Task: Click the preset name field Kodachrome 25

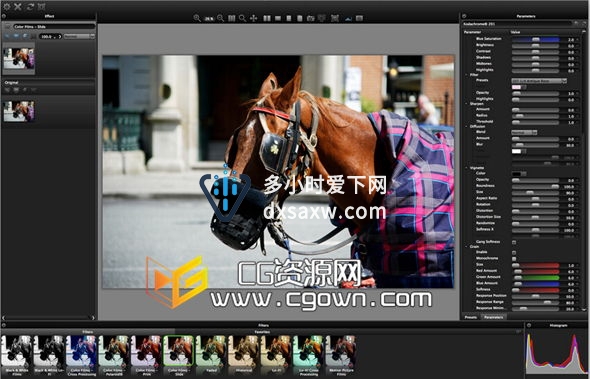Action: pyautogui.click(x=517, y=24)
